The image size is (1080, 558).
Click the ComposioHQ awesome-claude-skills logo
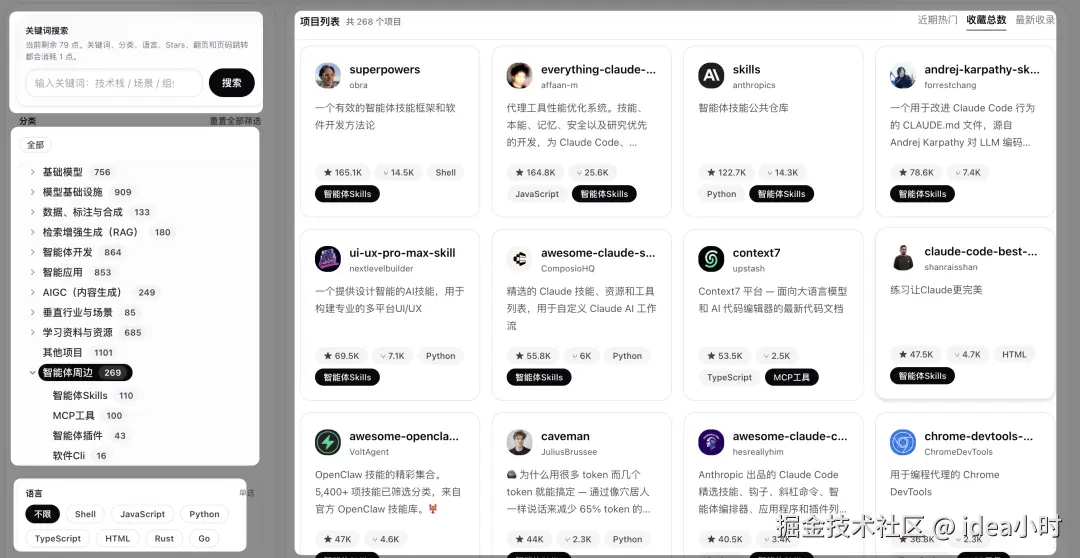519,259
